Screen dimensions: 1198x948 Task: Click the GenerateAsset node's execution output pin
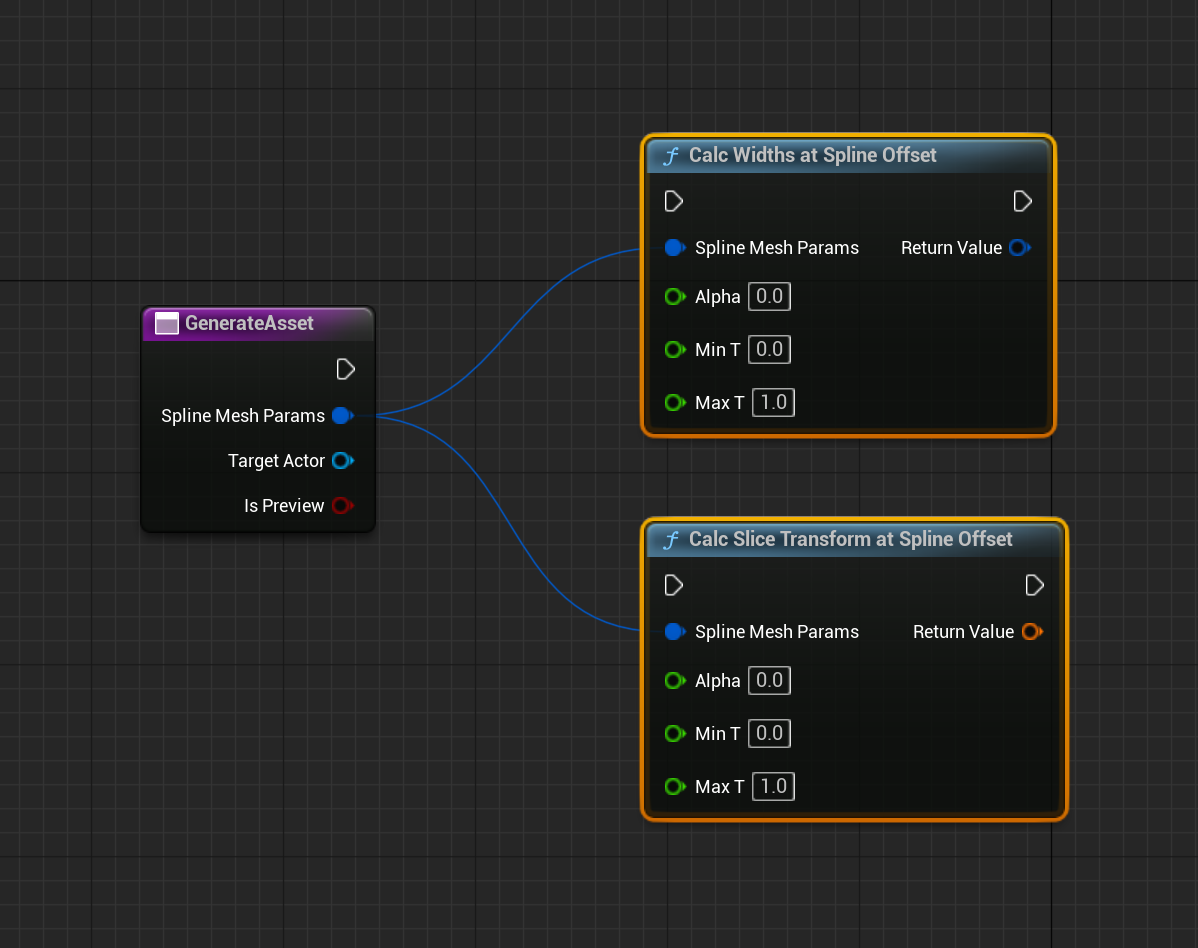tap(345, 370)
